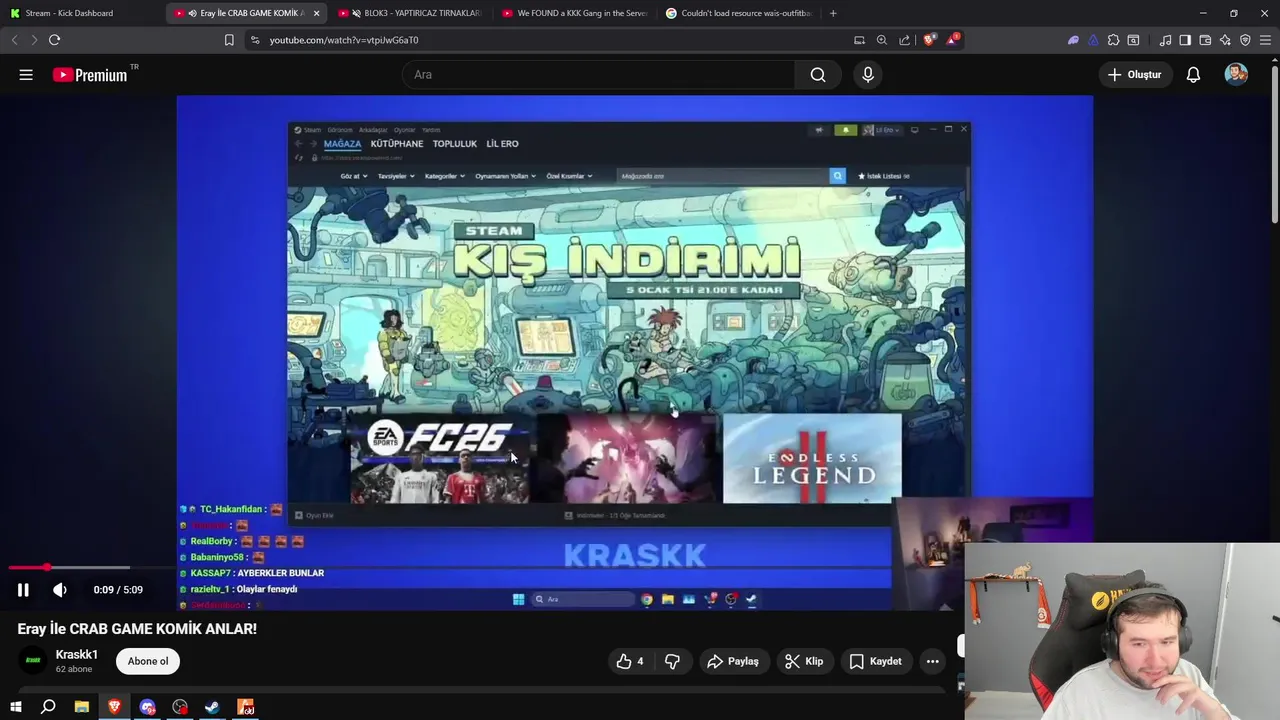The width and height of the screenshot is (1280, 720).
Task: Dislike the video with thumbs down
Action: tap(672, 661)
